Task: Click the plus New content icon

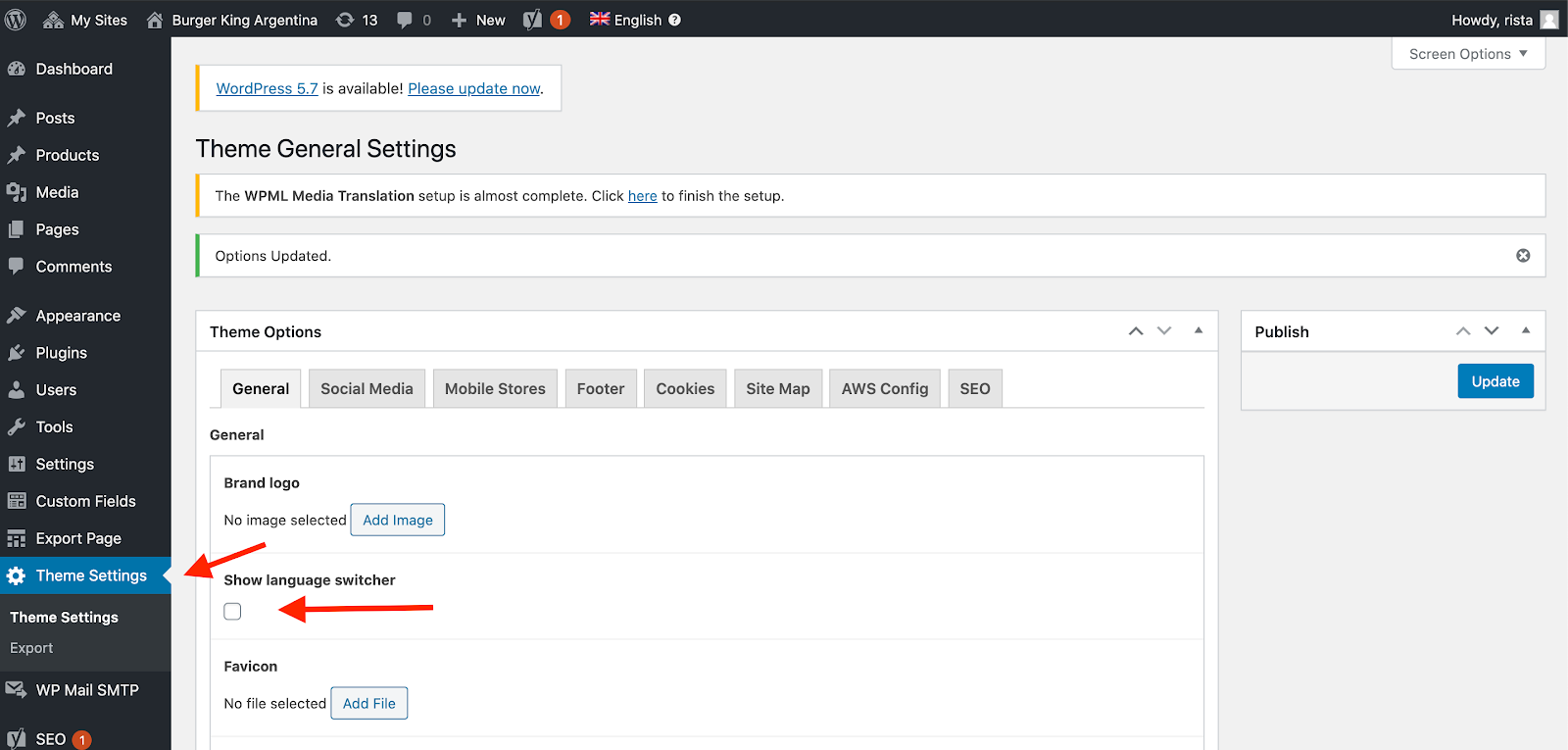Action: tap(459, 20)
